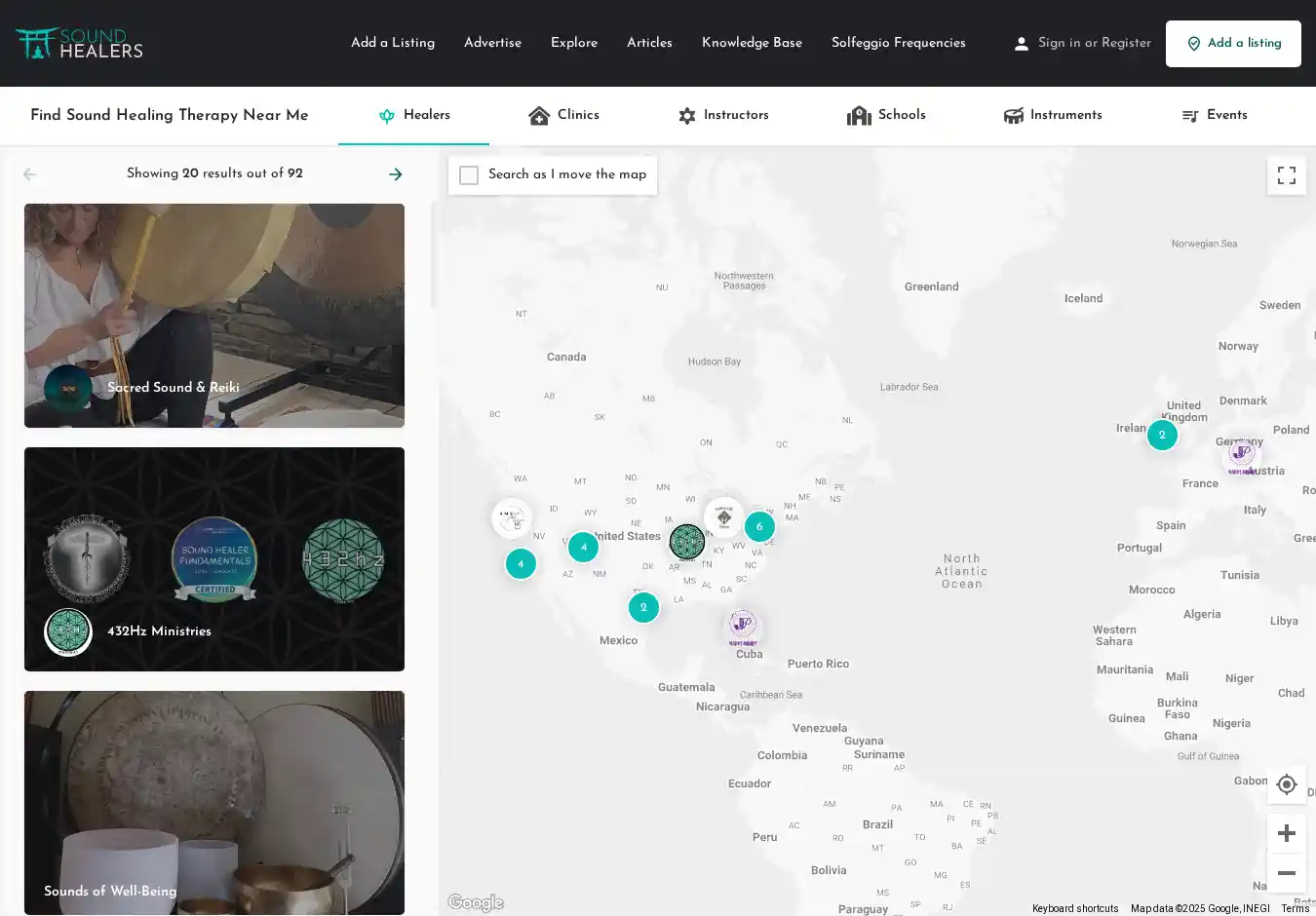
Task: Open the Knowledge Base menu
Action: [x=752, y=43]
